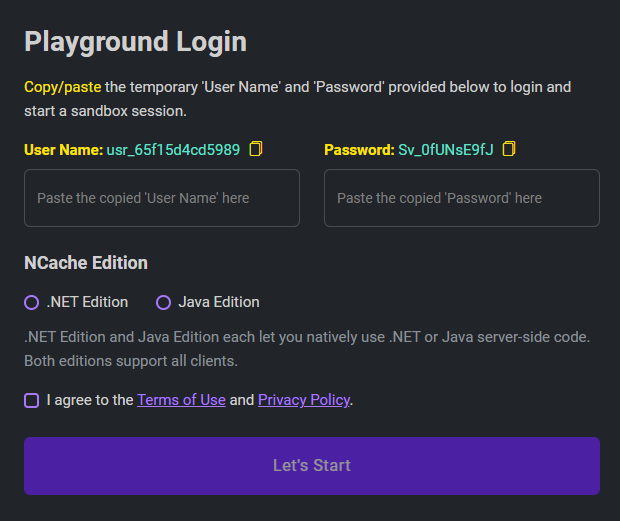620x521 pixels.
Task: Click the "Both editions support all clients." text
Action: [131, 361]
